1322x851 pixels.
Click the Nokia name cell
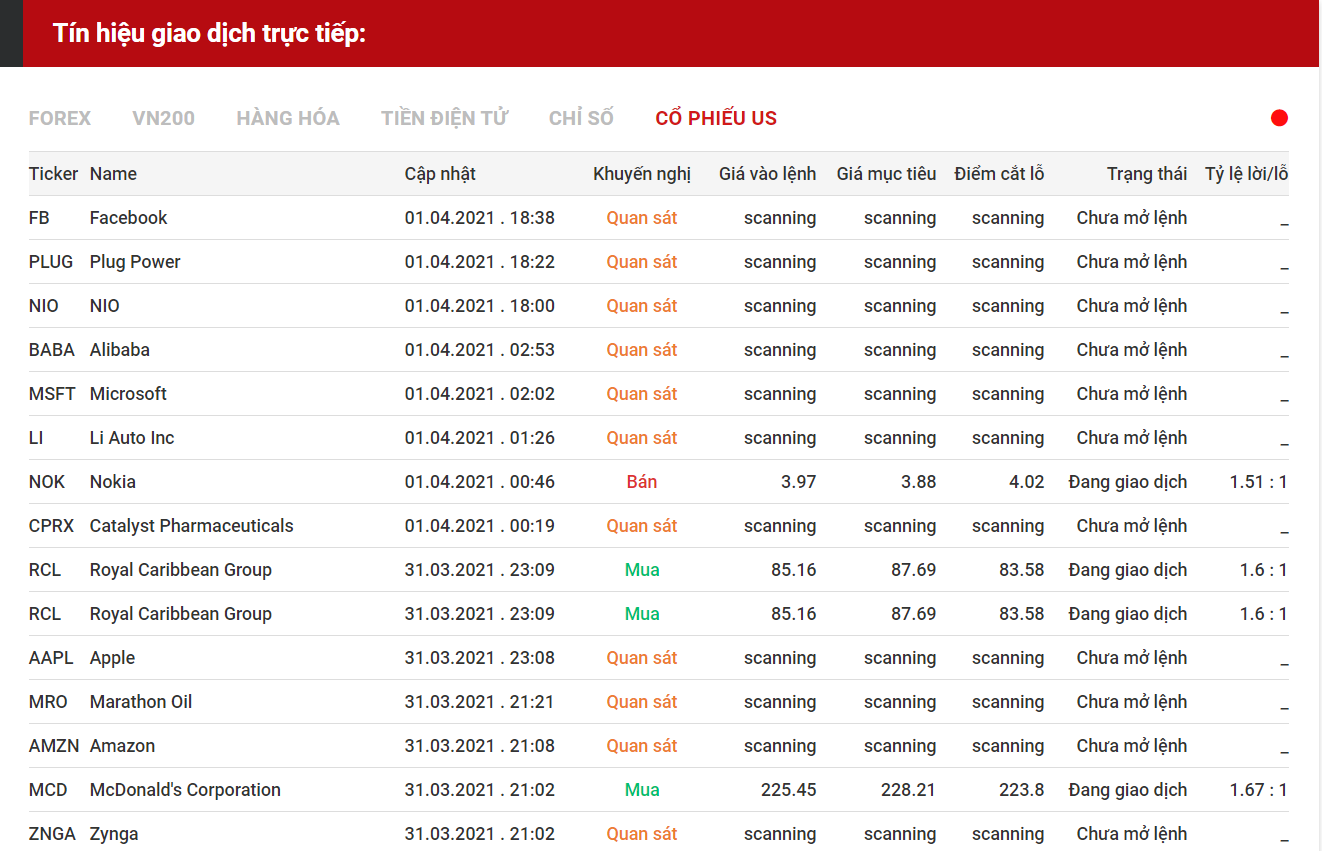click(113, 482)
